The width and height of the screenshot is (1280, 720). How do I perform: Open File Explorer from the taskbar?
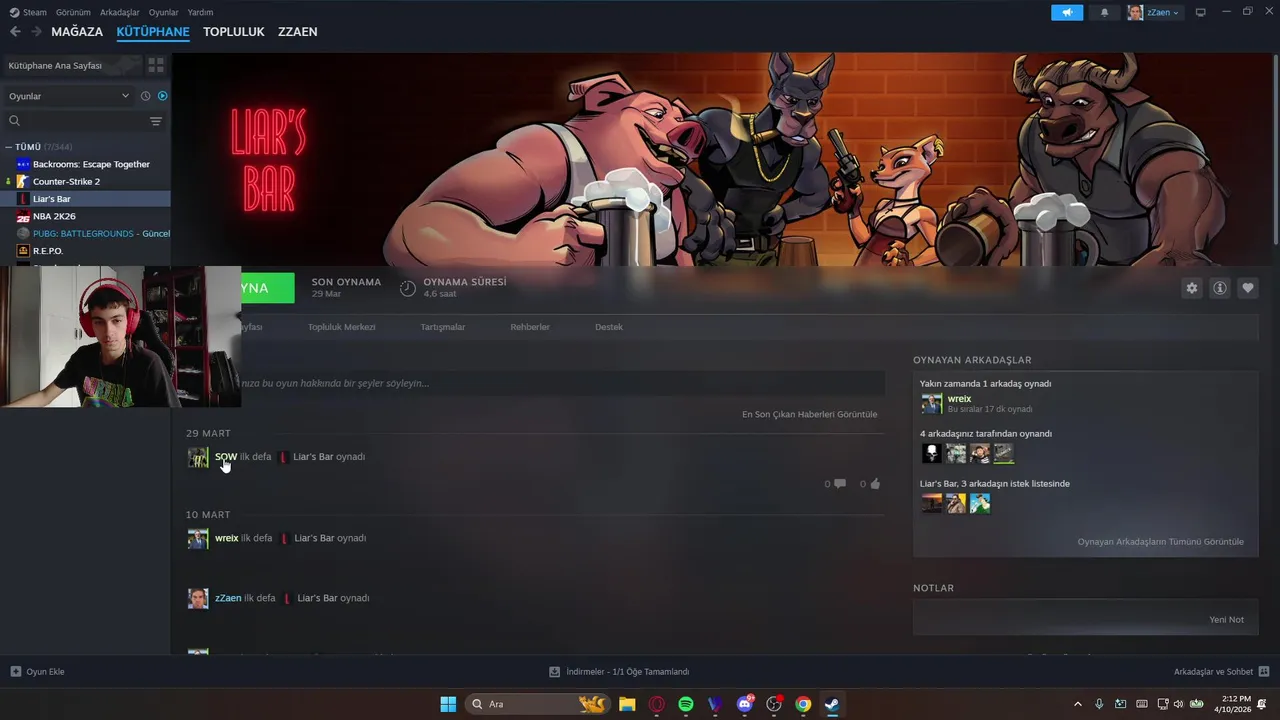coord(627,704)
